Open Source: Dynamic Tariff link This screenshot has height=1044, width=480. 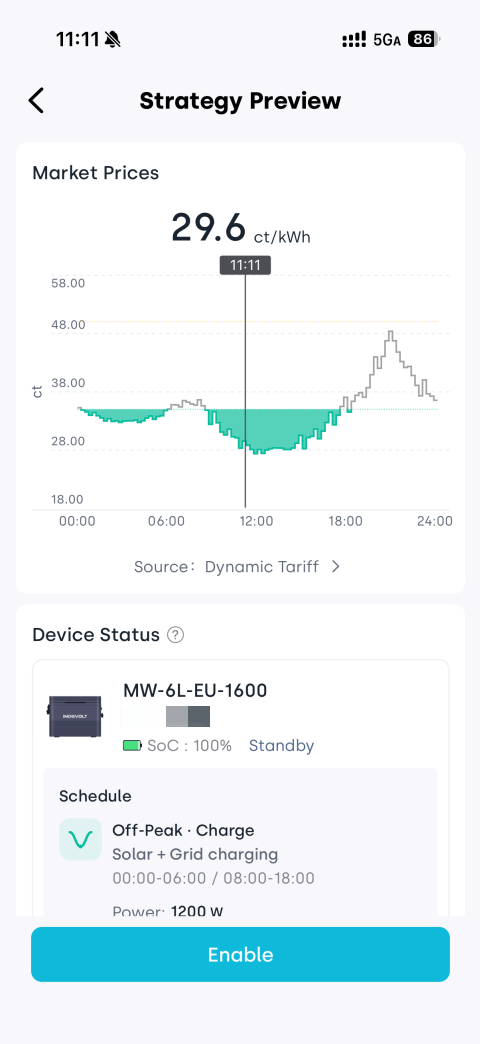click(x=238, y=567)
